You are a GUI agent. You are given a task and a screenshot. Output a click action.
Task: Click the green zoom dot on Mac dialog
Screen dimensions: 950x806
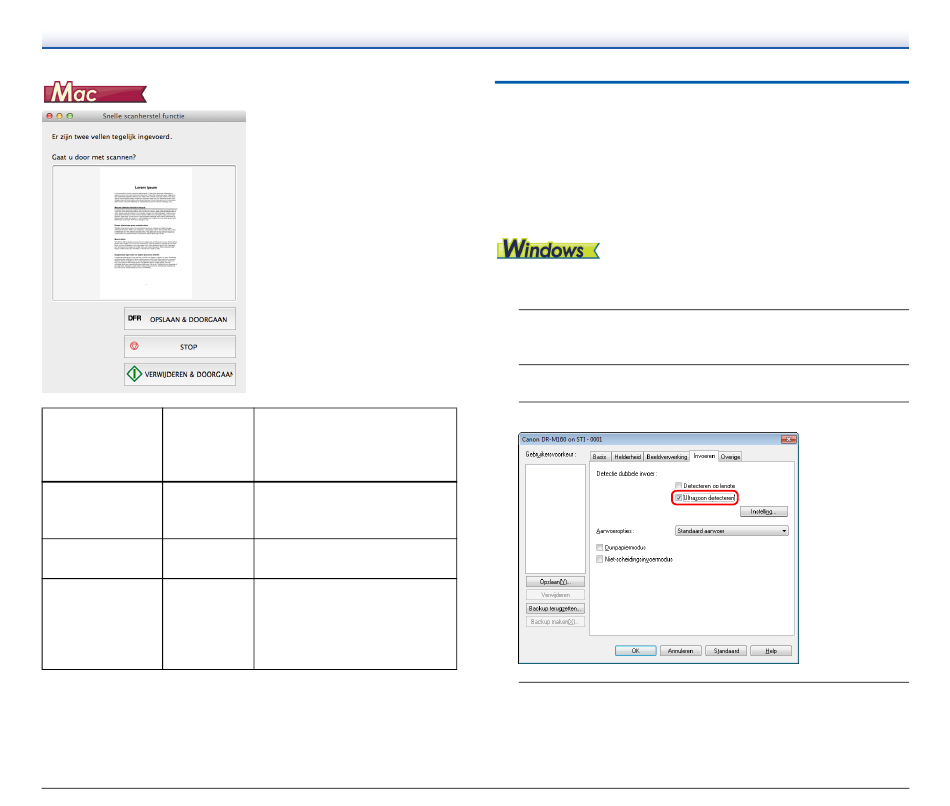point(70,117)
